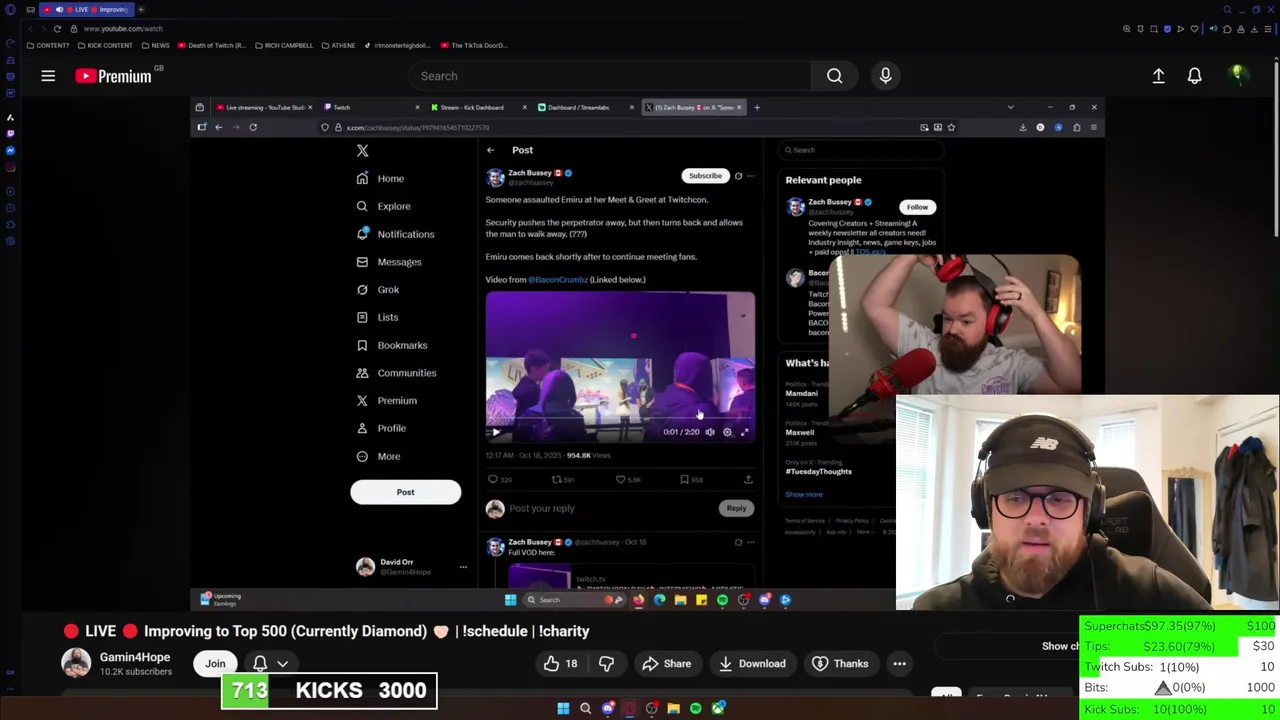Image resolution: width=1280 pixels, height=720 pixels.
Task: Like the livestream with thumbs up
Action: pos(561,664)
